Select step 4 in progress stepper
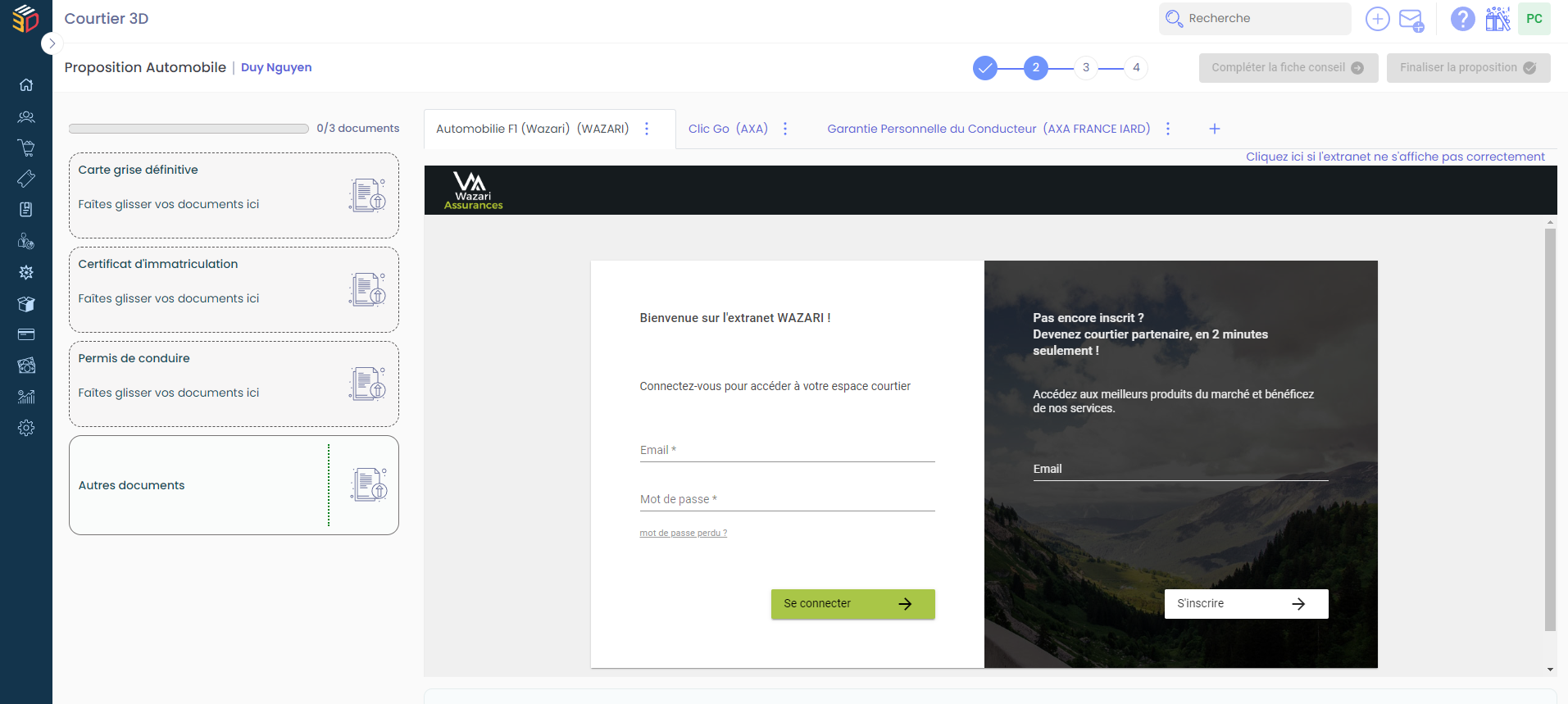 coord(1136,68)
